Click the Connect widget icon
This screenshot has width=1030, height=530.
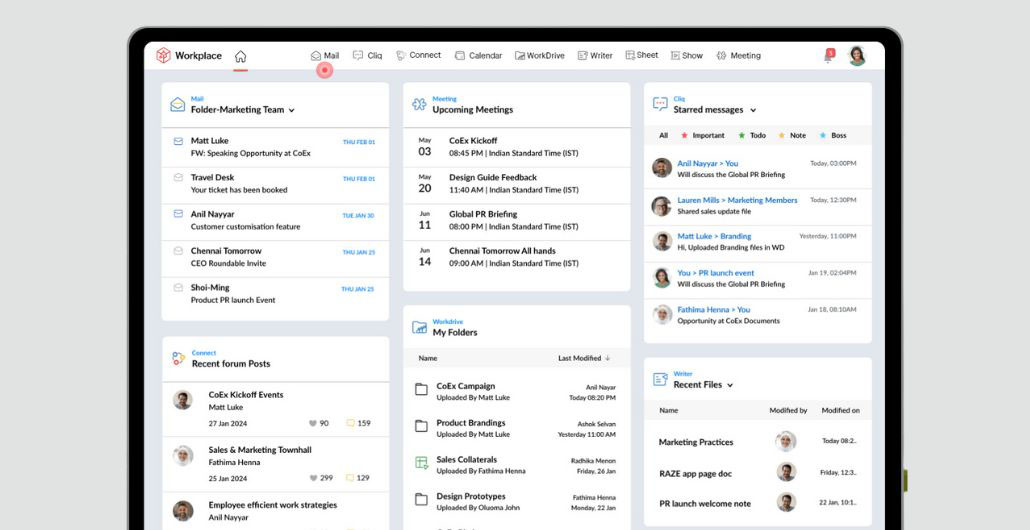[x=179, y=358]
